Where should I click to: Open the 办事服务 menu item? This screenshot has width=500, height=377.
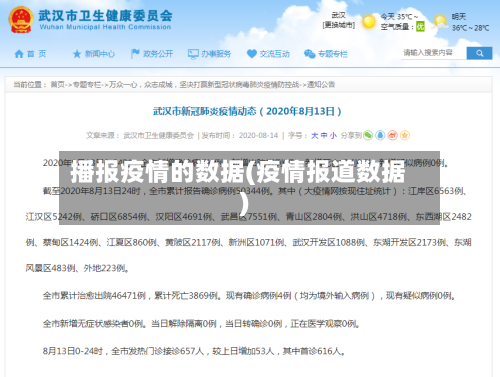click(x=216, y=54)
